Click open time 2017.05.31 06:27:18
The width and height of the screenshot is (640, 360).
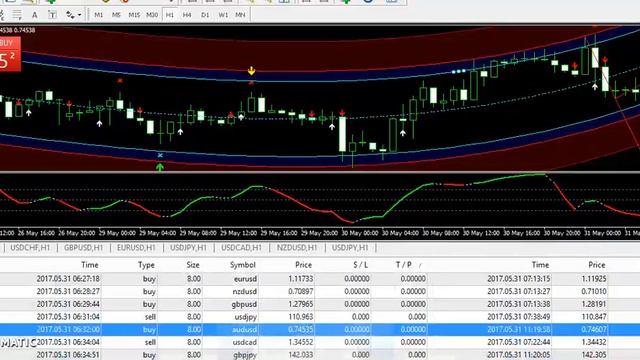tap(68, 279)
